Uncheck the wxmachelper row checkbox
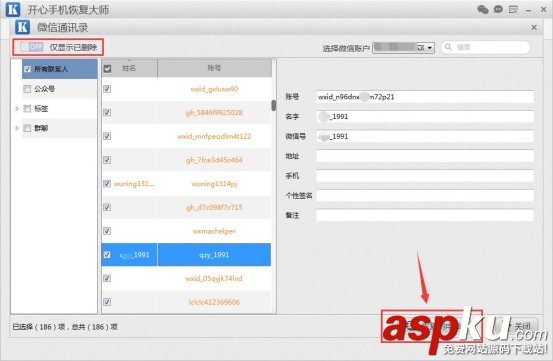The image size is (553, 361). point(107,231)
